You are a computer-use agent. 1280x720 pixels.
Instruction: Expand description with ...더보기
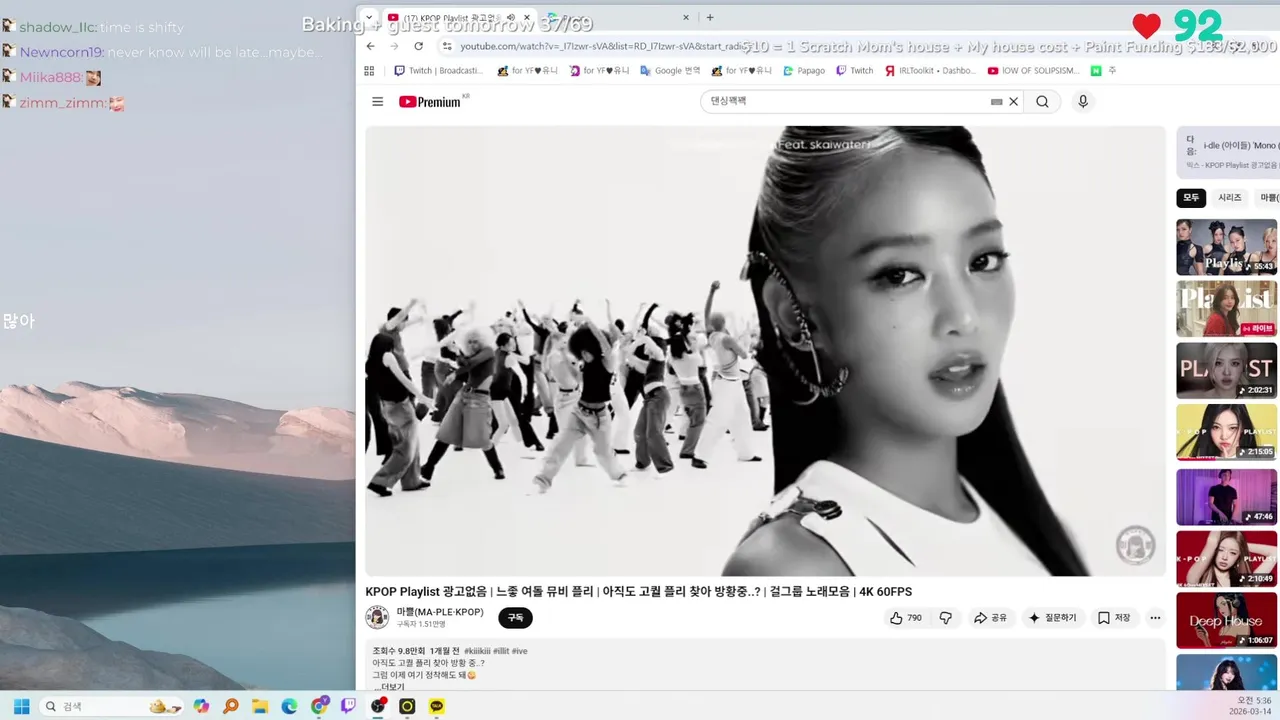(x=389, y=687)
